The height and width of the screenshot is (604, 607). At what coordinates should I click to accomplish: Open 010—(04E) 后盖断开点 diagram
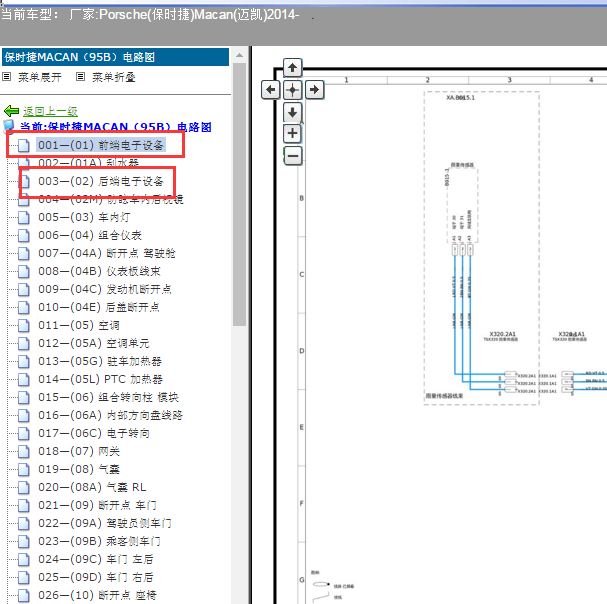(x=99, y=307)
